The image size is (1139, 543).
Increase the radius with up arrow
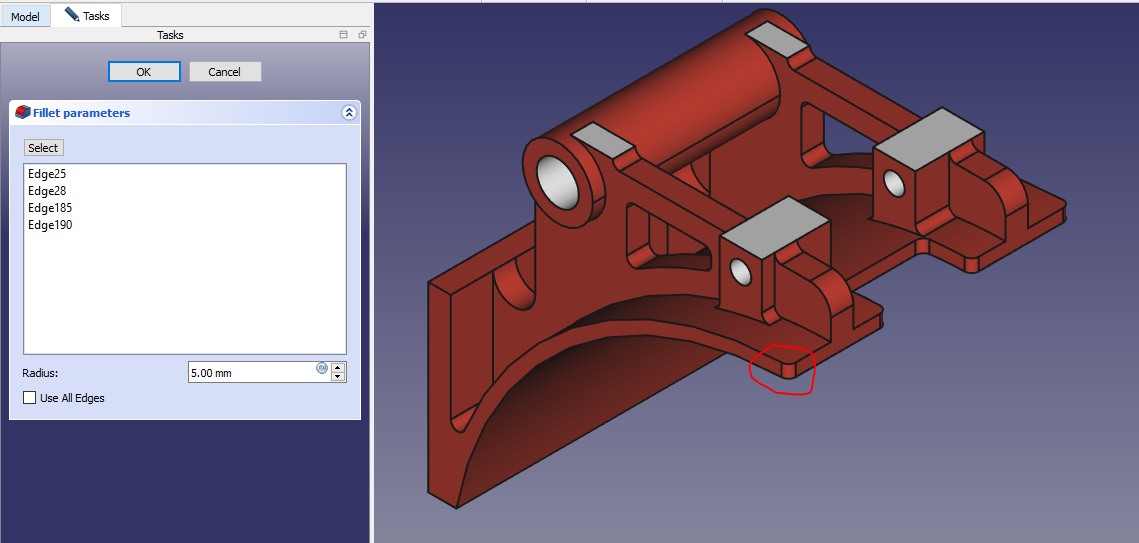coord(338,367)
